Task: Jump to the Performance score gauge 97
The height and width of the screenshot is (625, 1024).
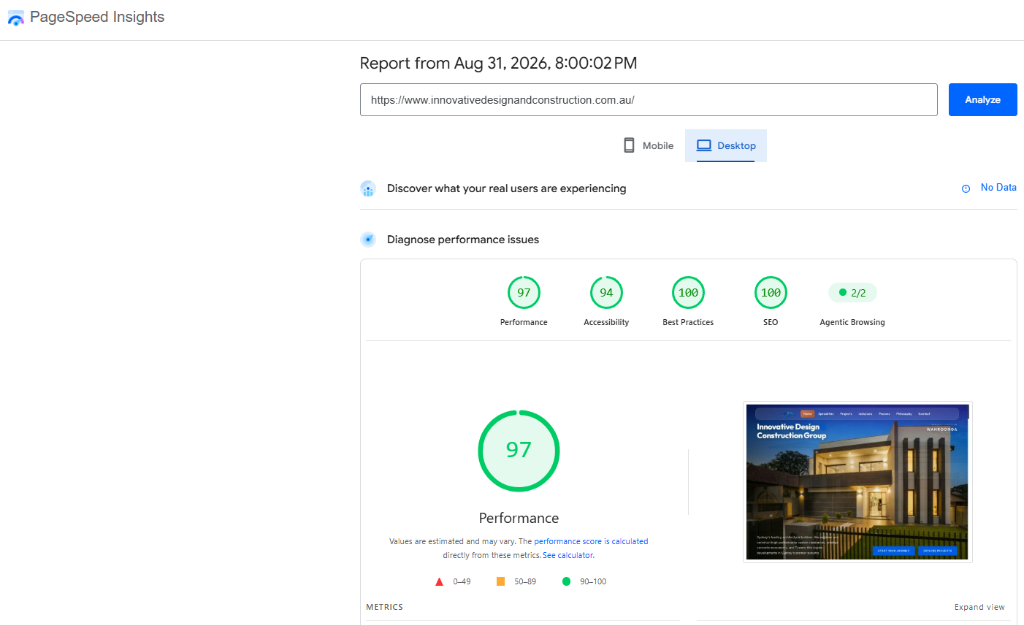Action: click(524, 293)
